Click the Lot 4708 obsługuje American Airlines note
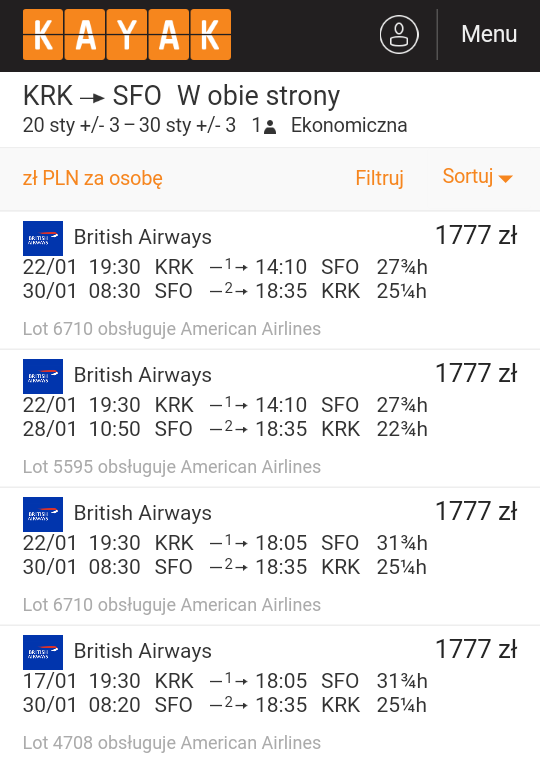 pos(172,743)
